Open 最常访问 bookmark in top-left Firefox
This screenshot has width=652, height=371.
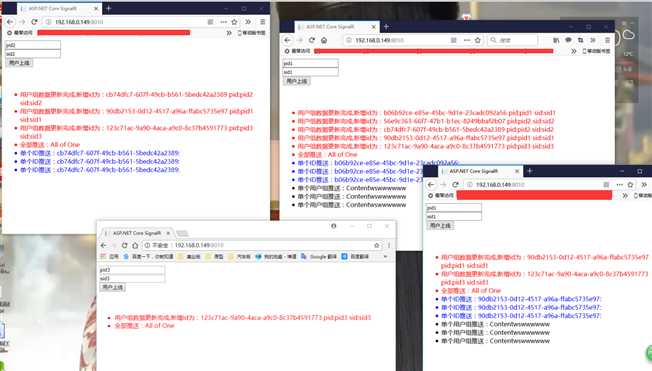click(20, 32)
